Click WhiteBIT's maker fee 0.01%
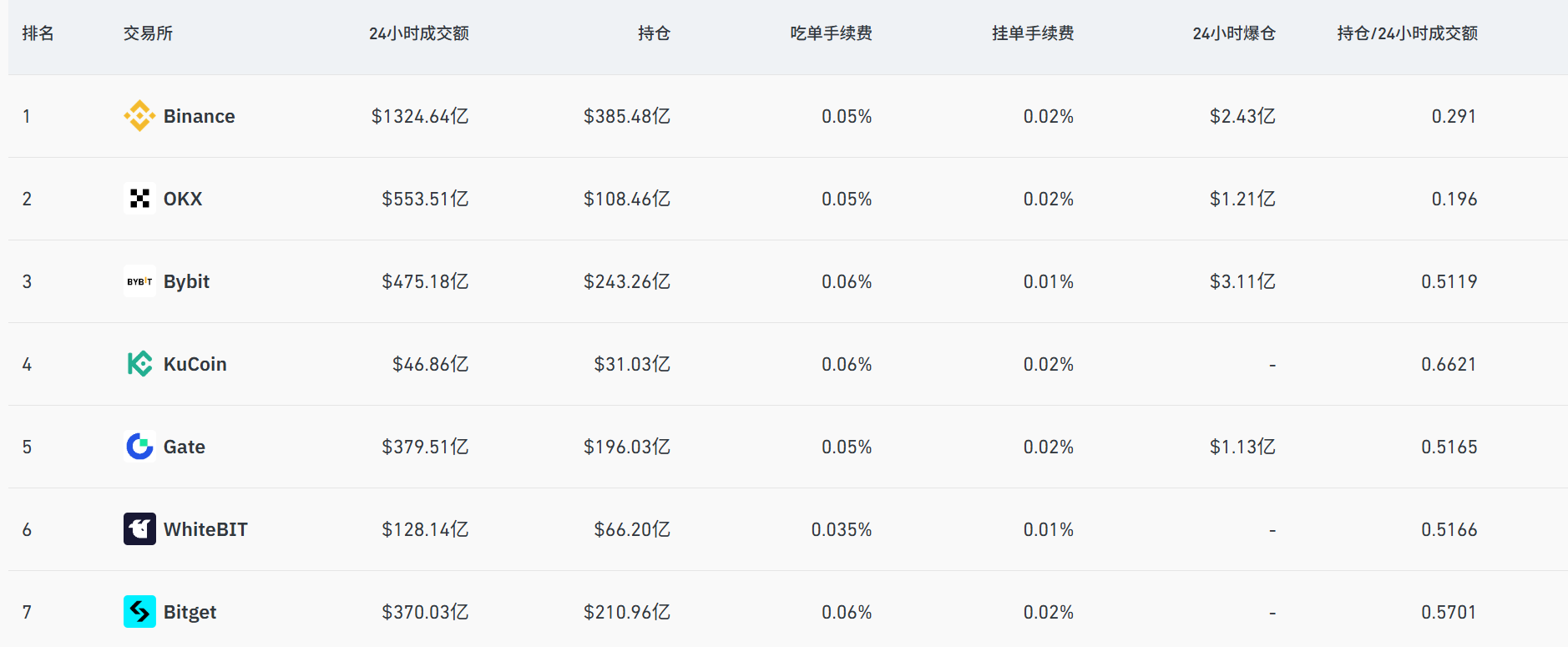 click(1048, 528)
